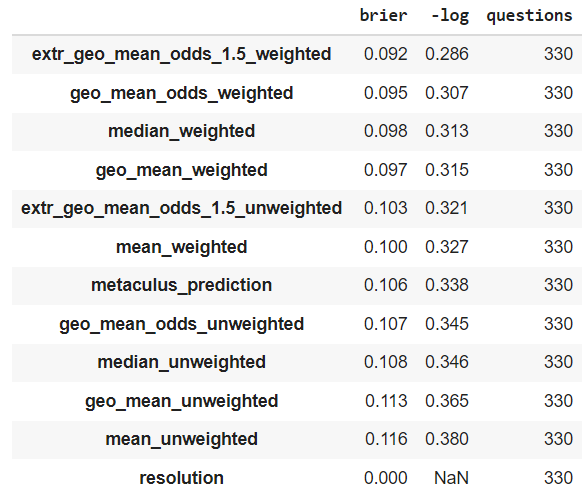Screen dimensions: 588x503
Task: Select the metaculus_prediction row label
Action: [182, 285]
